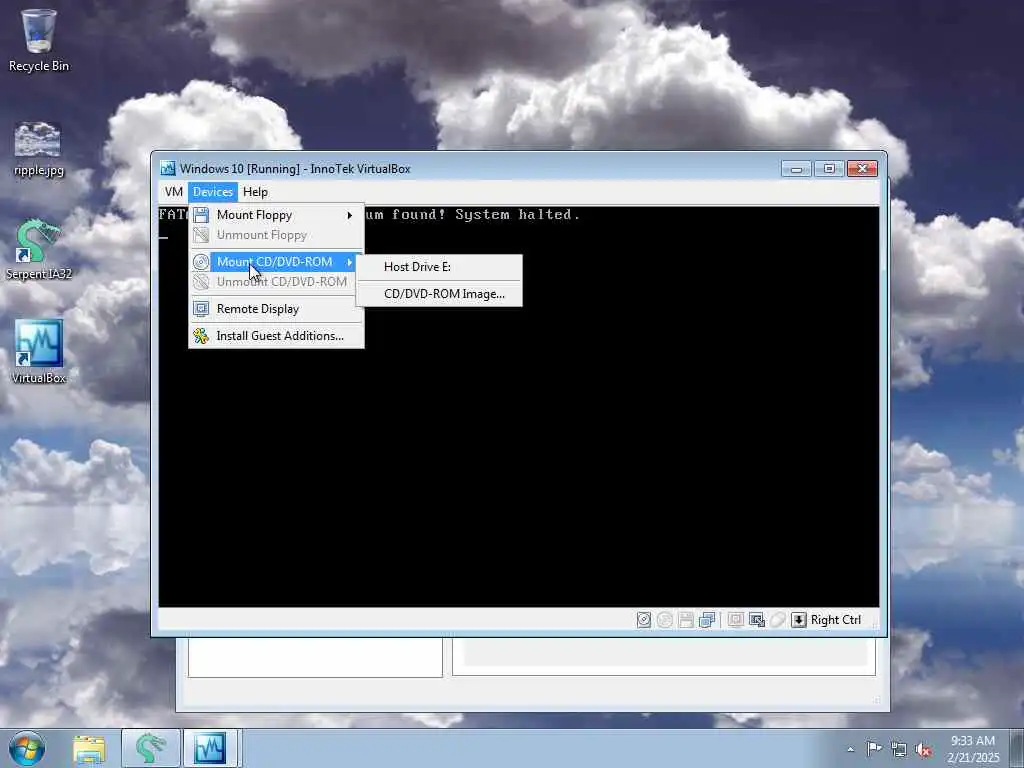
Task: Choose Install Guest Additions... entry
Action: (x=275, y=336)
